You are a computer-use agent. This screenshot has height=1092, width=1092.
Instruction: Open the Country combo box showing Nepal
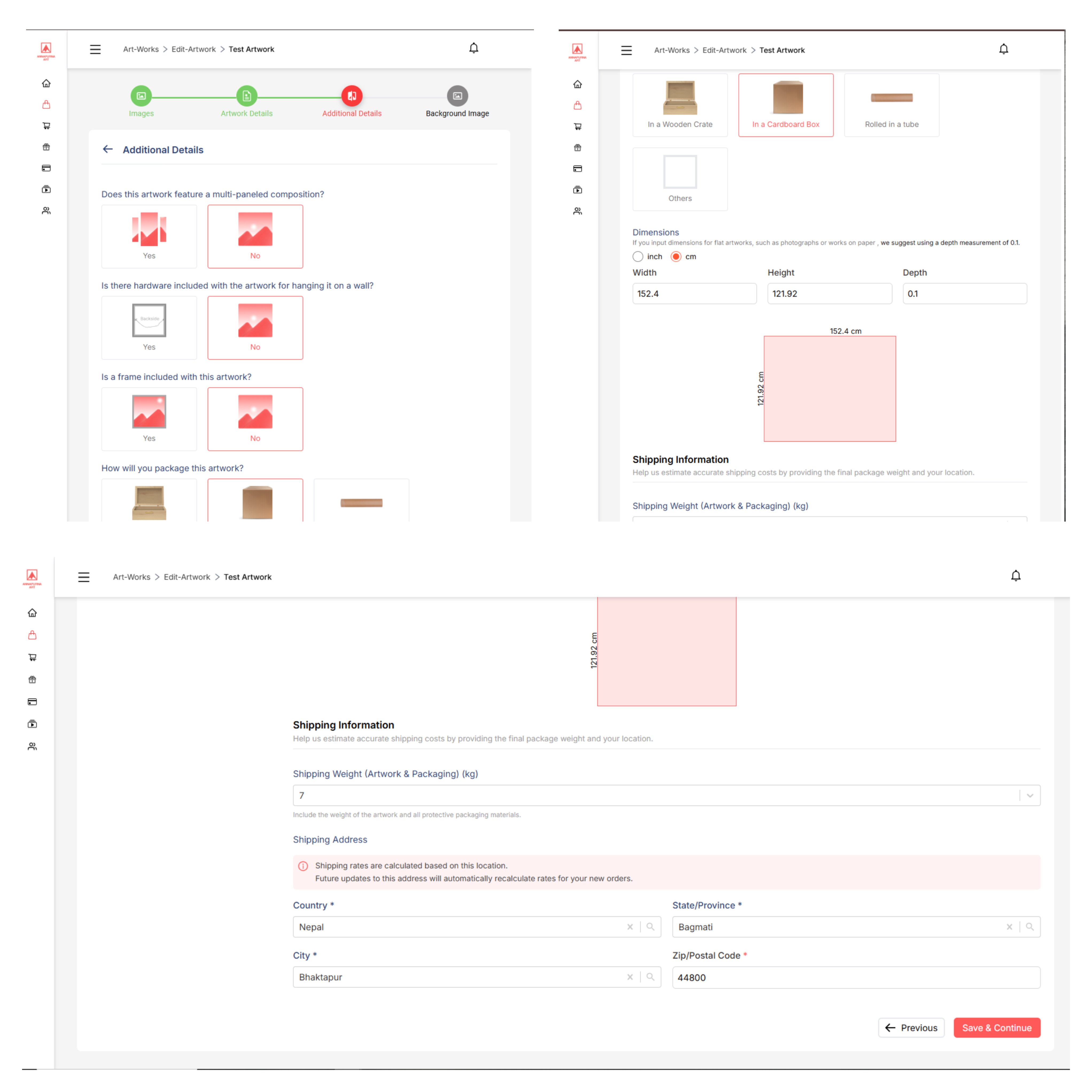click(x=477, y=927)
